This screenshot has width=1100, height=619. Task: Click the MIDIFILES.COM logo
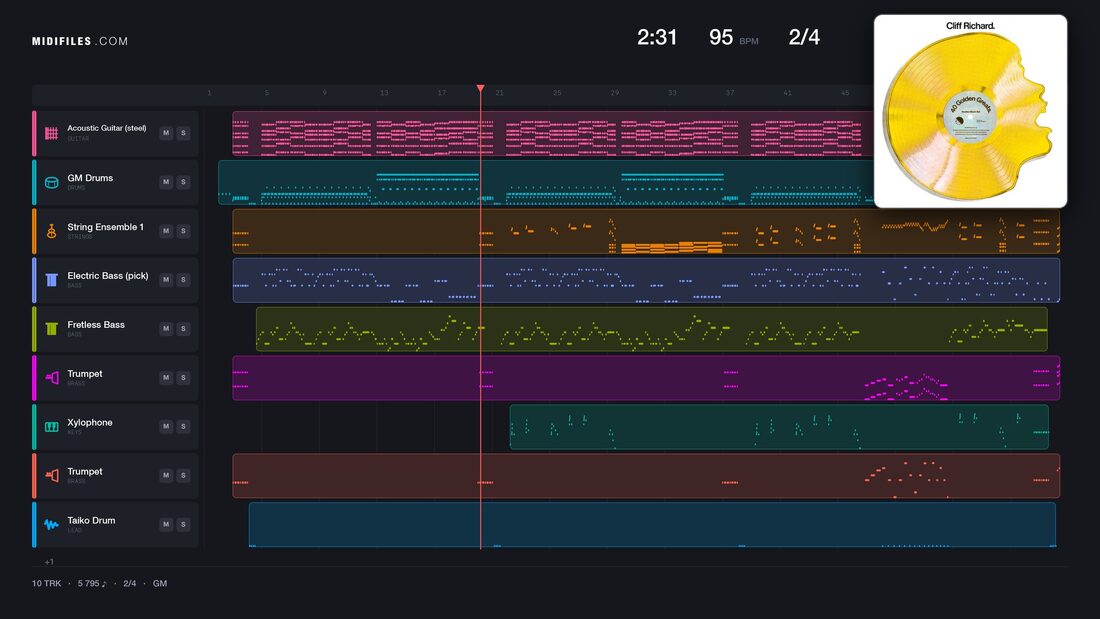[80, 41]
